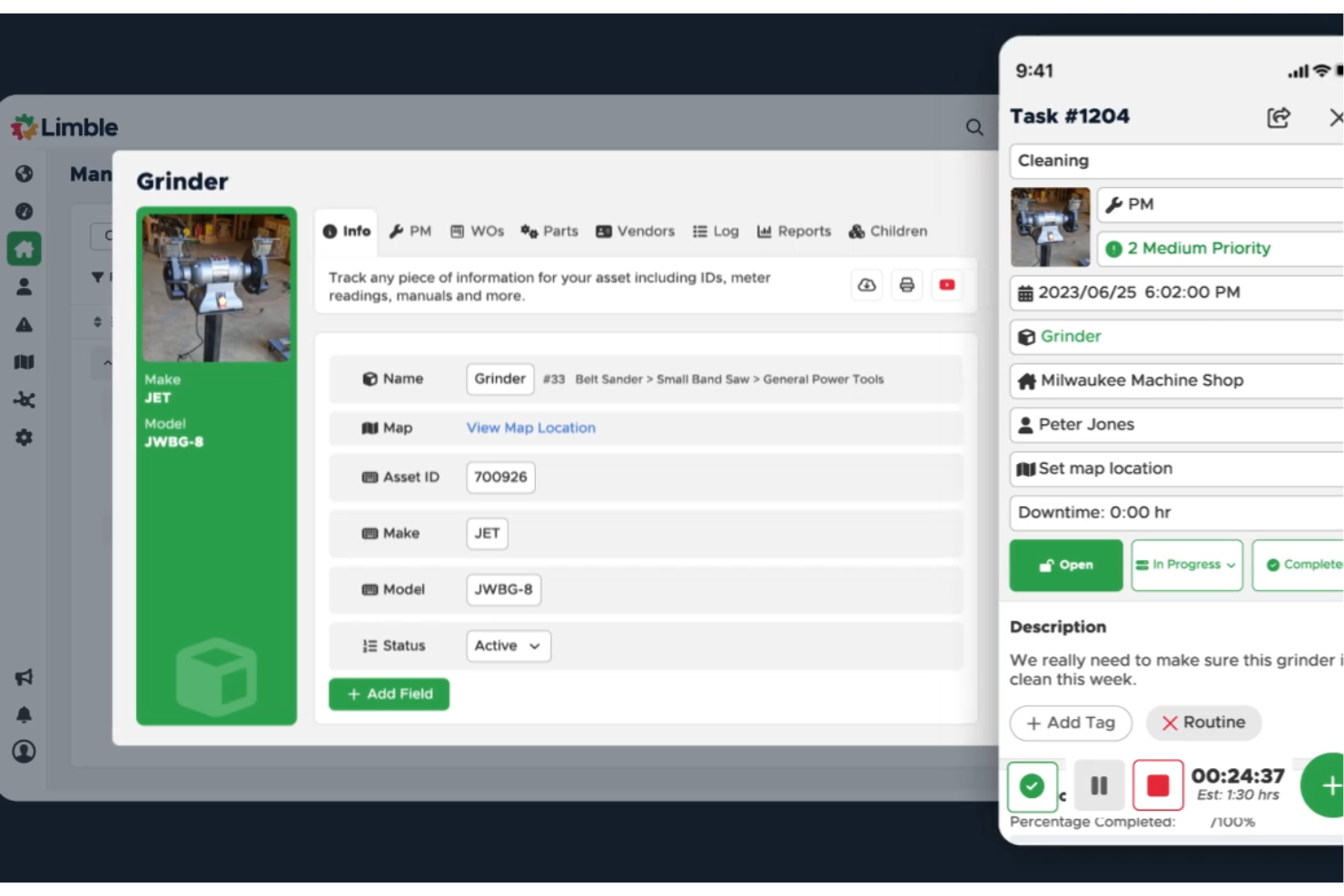Click the Make field JET
The image size is (1344, 896).
click(487, 533)
